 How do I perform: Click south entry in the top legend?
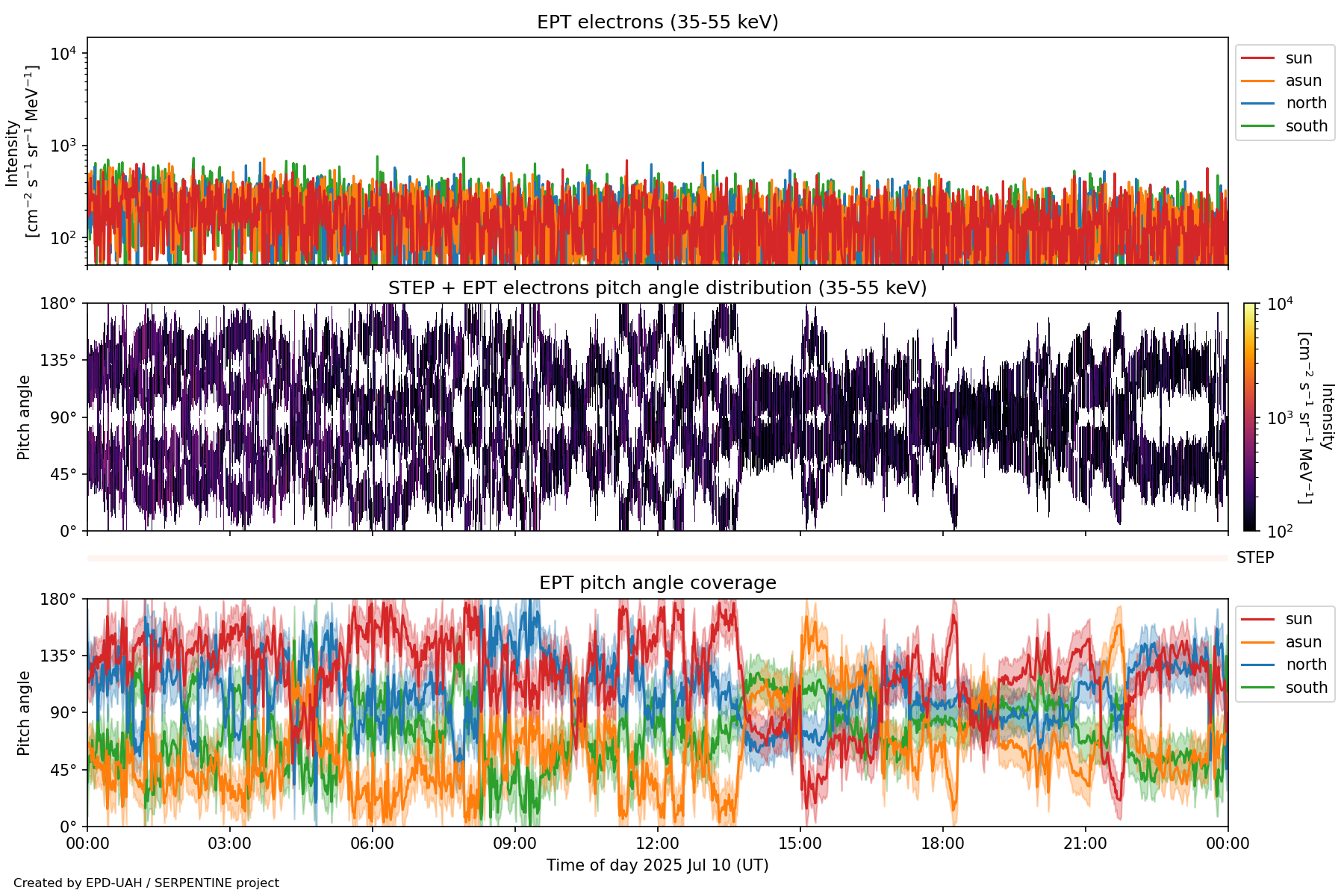pos(1306,126)
